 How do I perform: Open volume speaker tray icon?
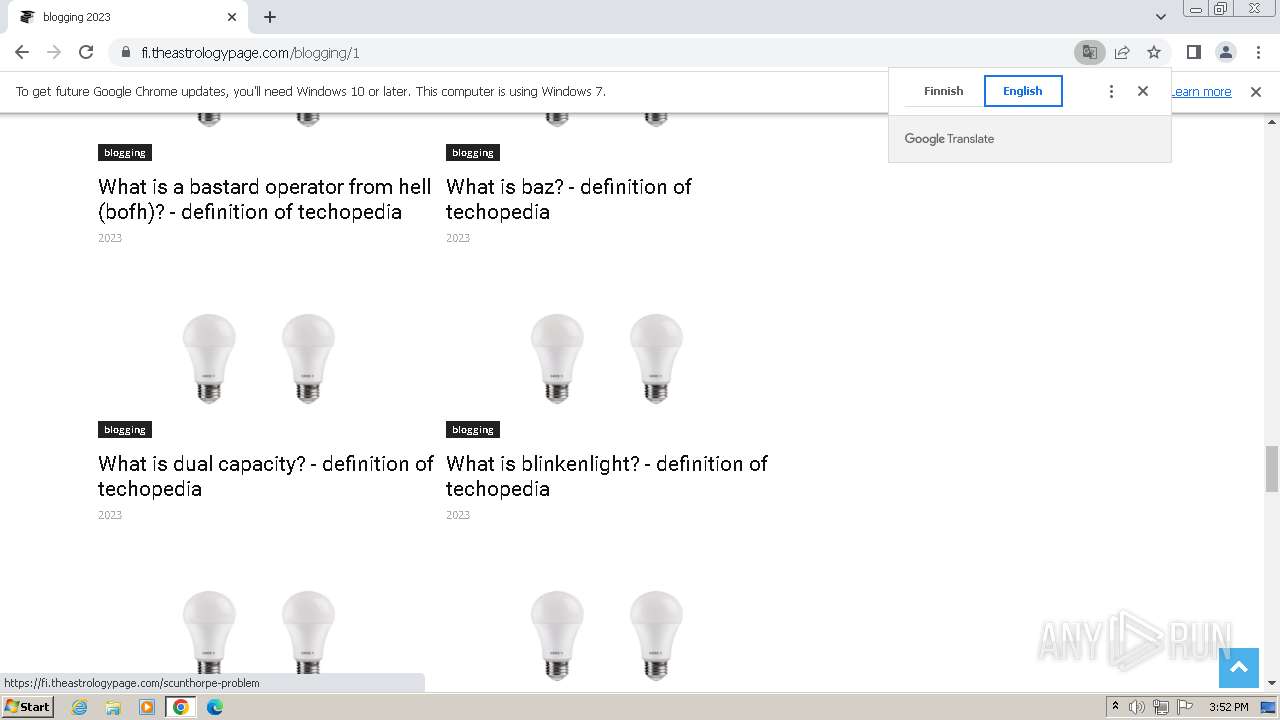click(1136, 707)
